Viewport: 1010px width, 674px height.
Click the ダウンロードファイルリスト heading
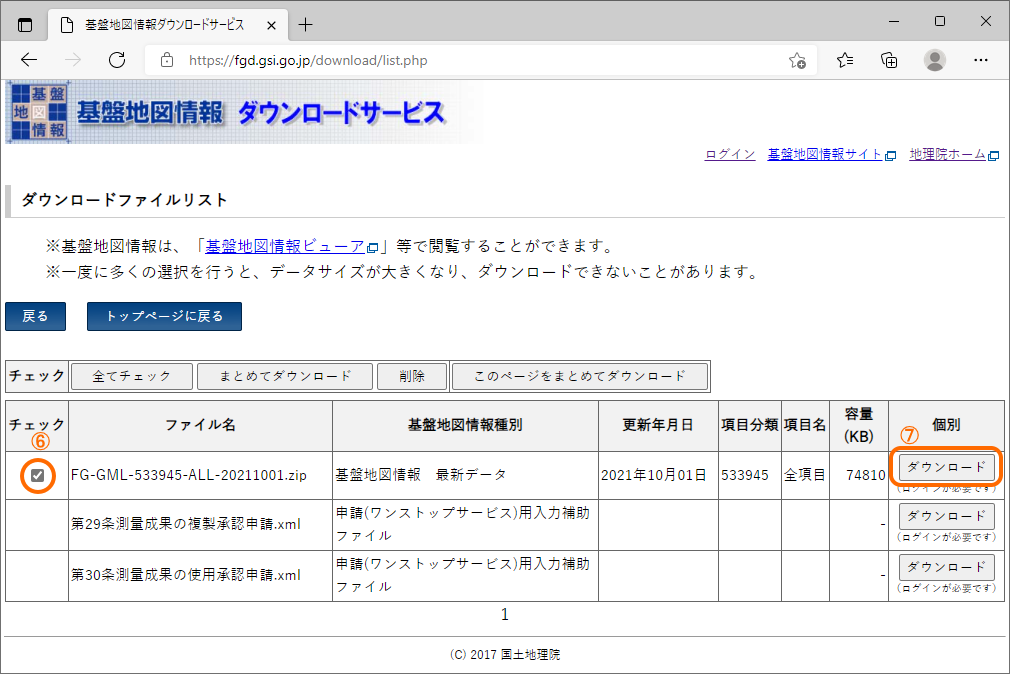125,200
